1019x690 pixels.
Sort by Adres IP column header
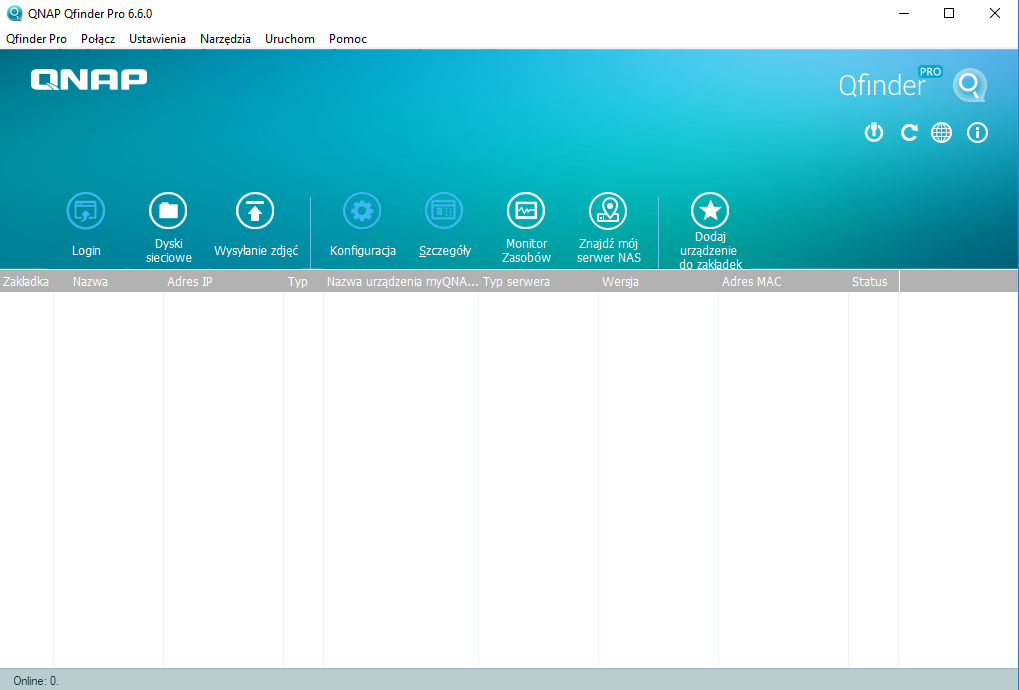tap(190, 282)
